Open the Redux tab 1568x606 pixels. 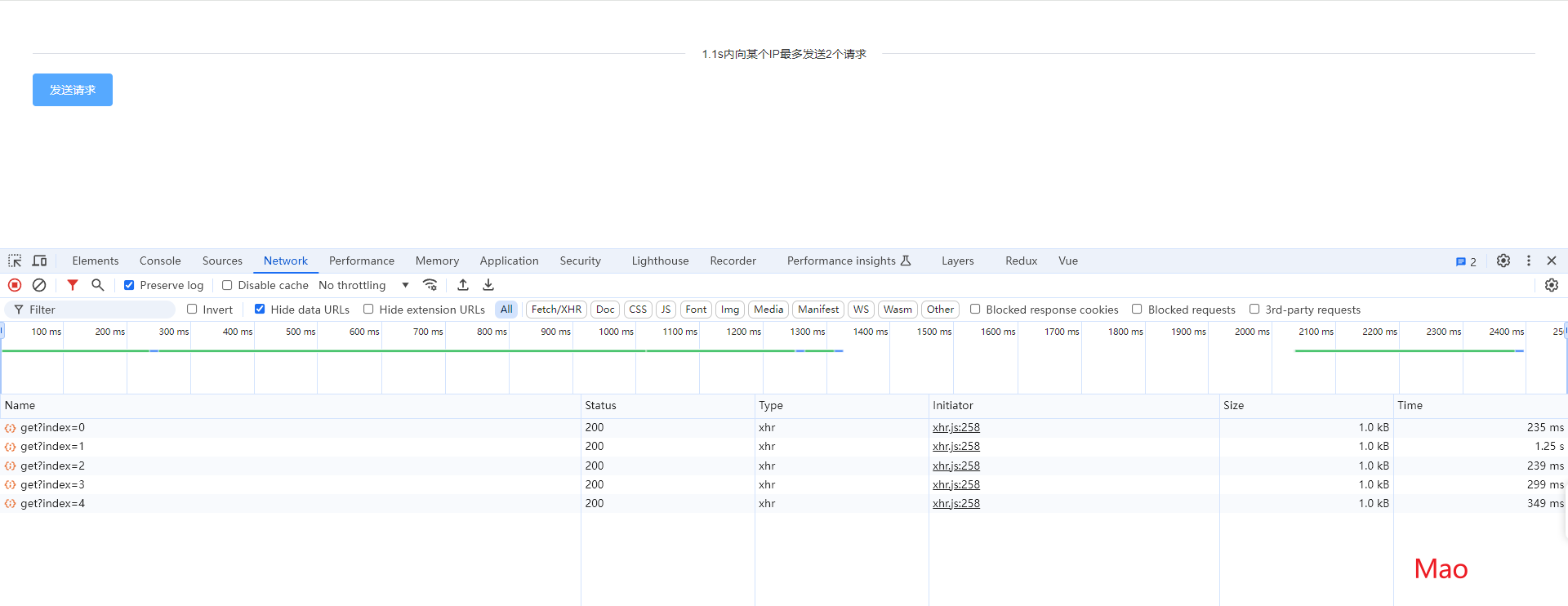pyautogui.click(x=1021, y=261)
